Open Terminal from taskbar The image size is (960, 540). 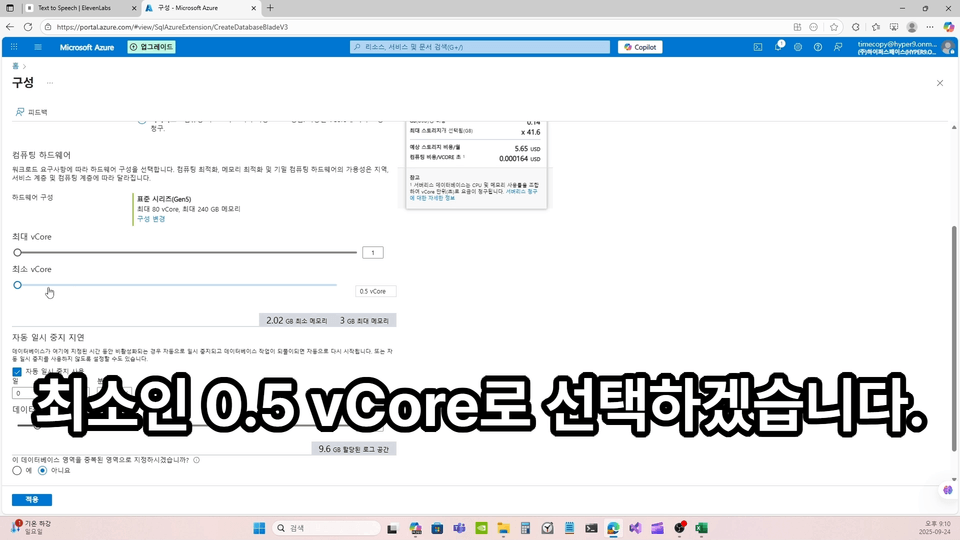tap(591, 528)
